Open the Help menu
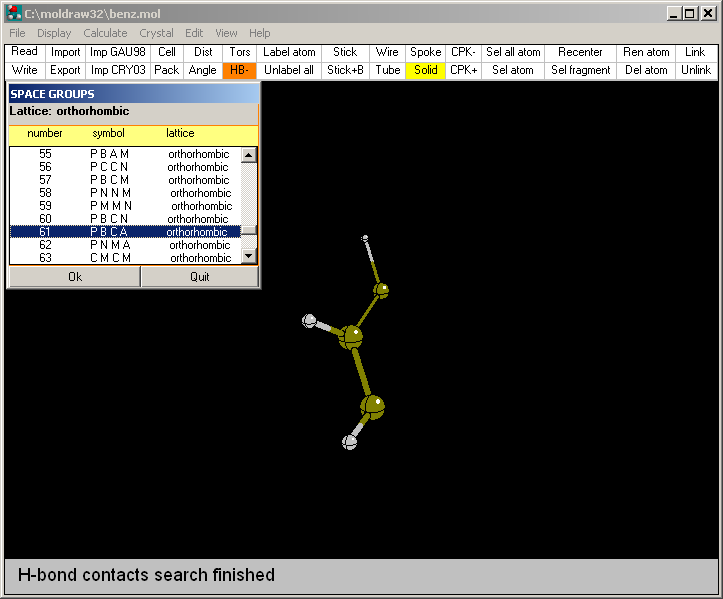 [260, 33]
